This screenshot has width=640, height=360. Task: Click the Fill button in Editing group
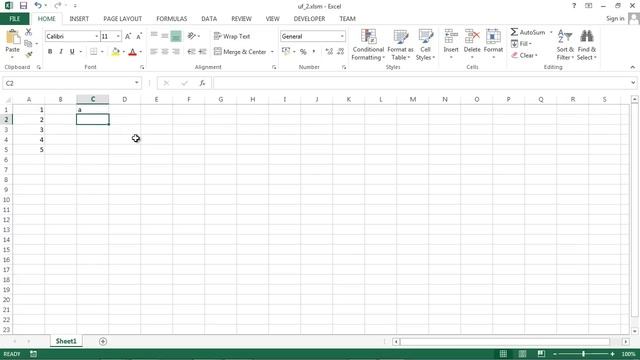[521, 44]
